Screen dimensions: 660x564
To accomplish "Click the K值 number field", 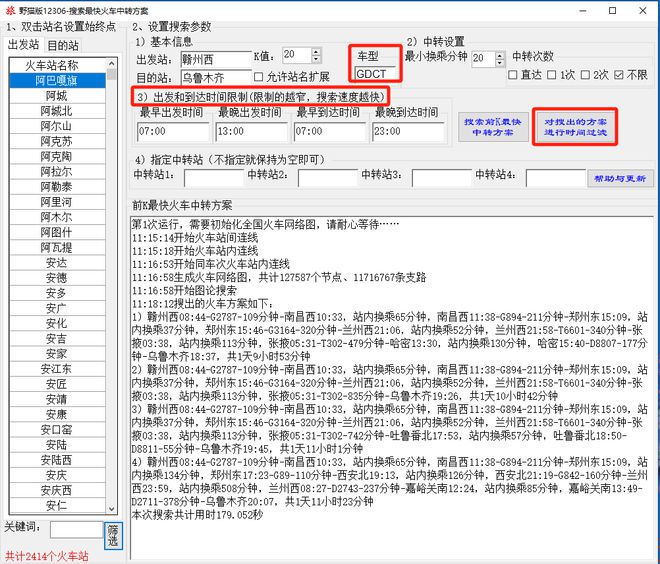I will [296, 55].
